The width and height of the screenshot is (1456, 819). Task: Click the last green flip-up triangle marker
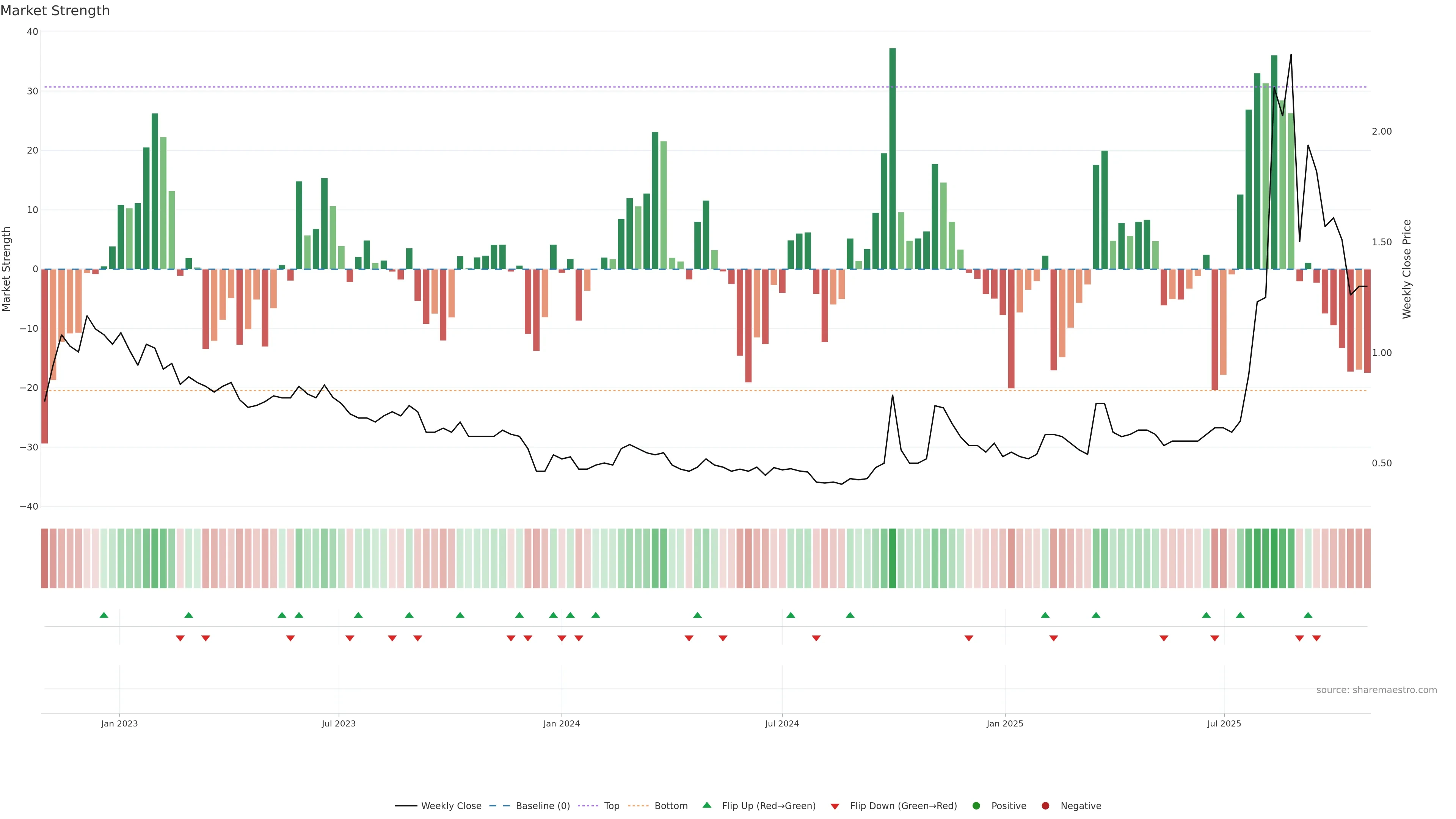click(1308, 615)
